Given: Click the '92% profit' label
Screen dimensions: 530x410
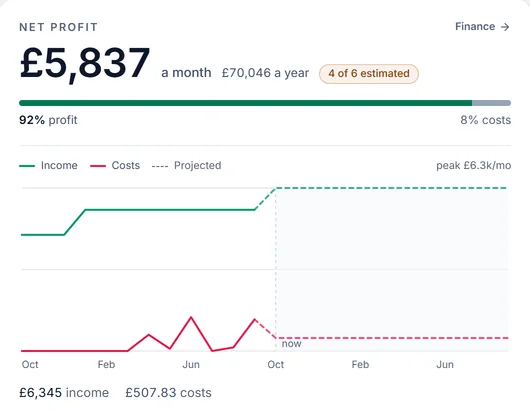Looking at the screenshot, I should point(48,120).
